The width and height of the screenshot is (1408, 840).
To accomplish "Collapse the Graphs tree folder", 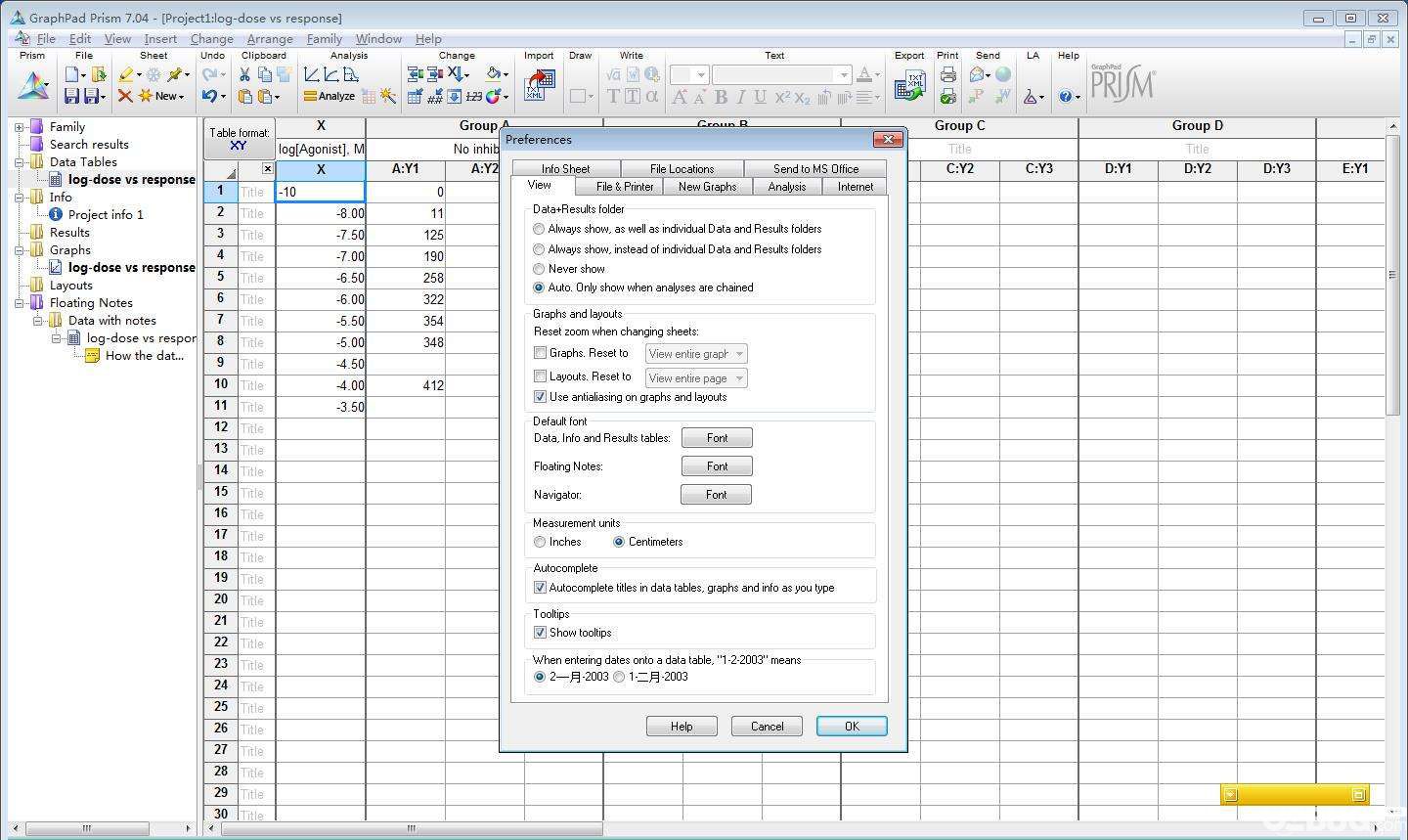I will pyautogui.click(x=19, y=250).
